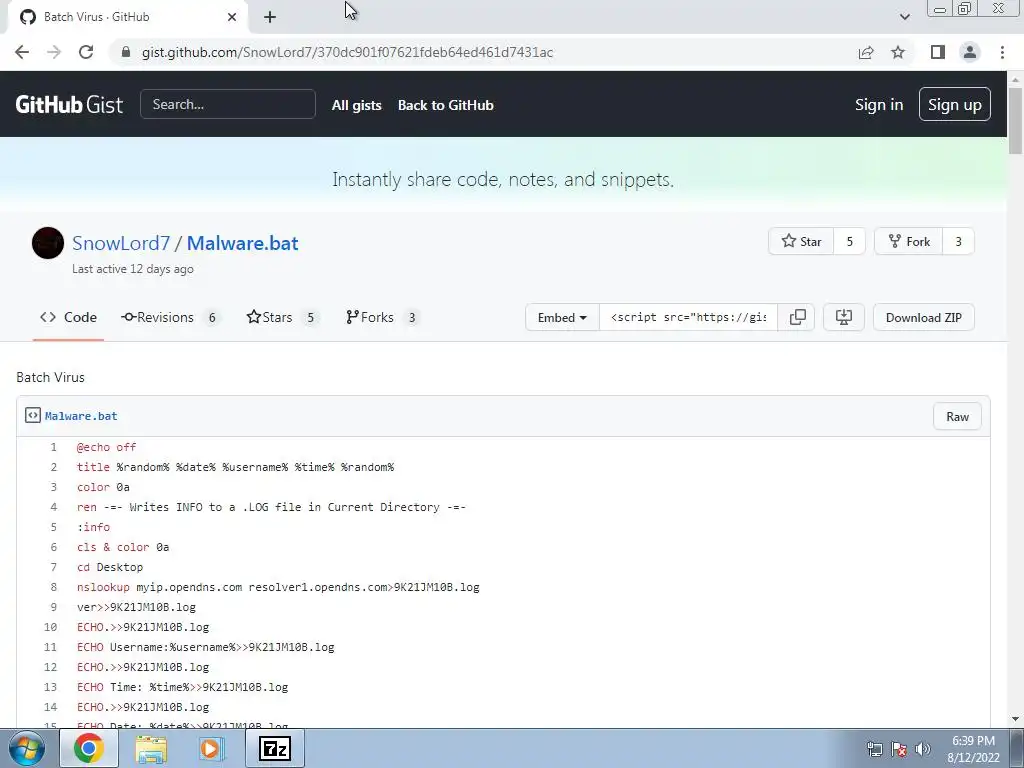Click line number 8
This screenshot has height=768, width=1024.
pos(54,587)
